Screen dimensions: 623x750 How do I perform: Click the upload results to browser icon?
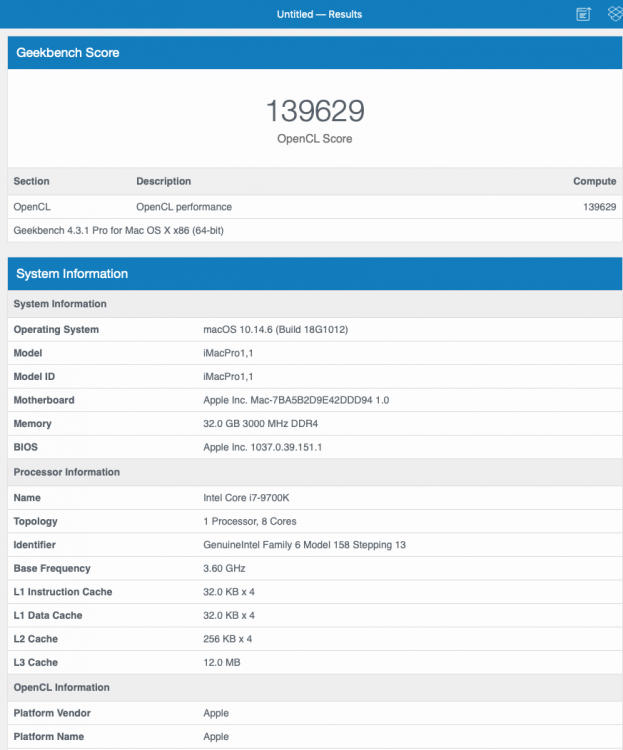pos(583,14)
